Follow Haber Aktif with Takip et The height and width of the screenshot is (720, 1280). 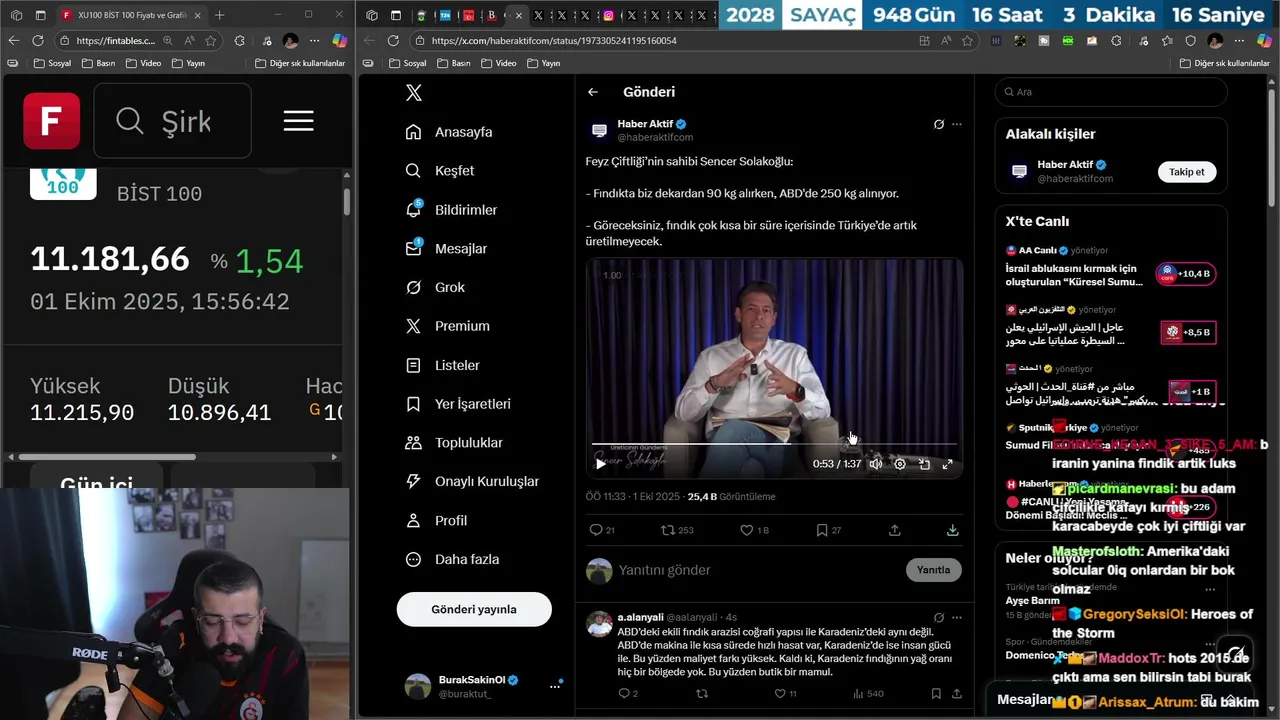click(1187, 172)
